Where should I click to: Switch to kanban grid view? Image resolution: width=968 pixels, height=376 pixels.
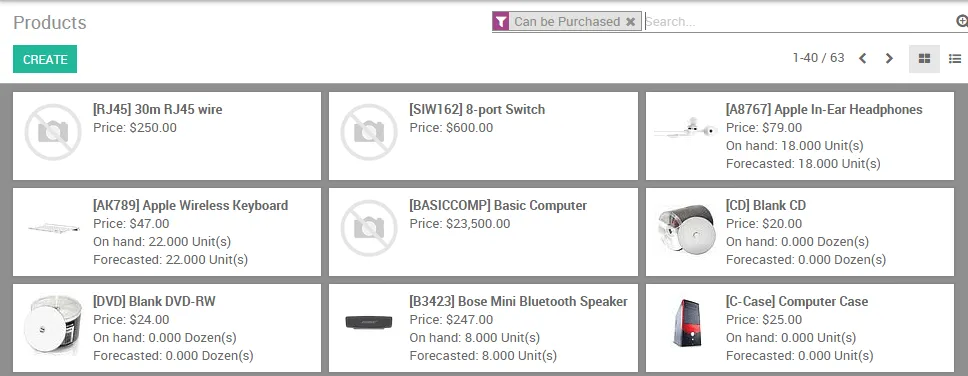point(924,59)
